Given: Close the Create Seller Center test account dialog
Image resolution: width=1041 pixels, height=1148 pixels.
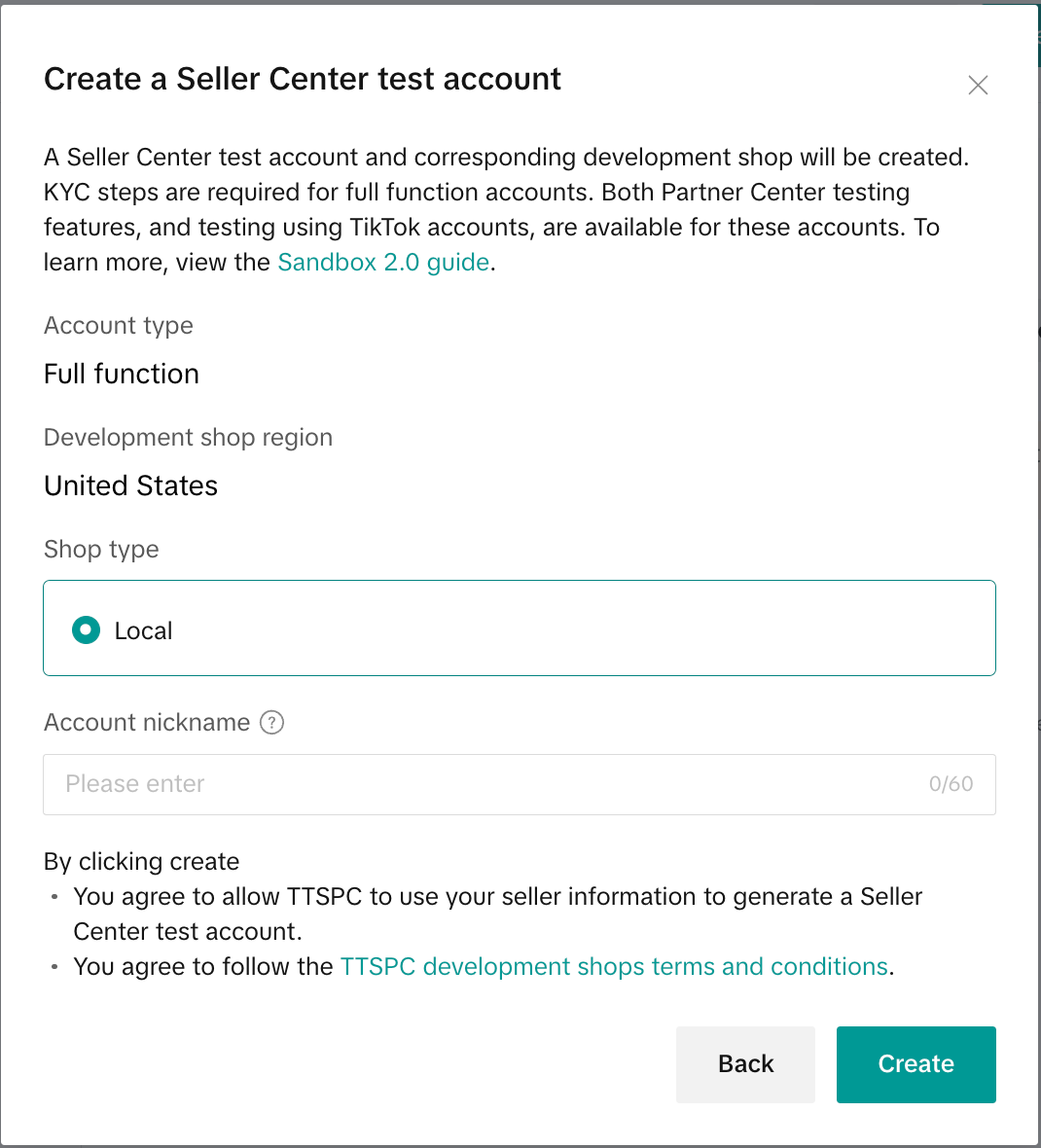Looking at the screenshot, I should point(978,85).
